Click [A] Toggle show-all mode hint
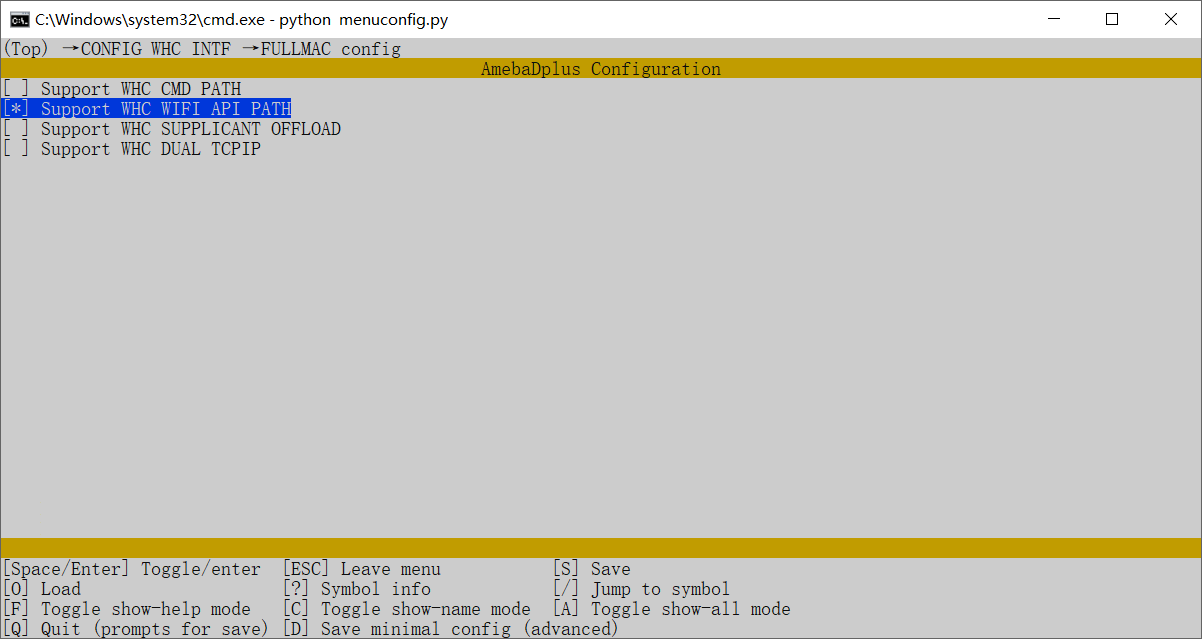Viewport: 1202px width, 639px height. [671, 609]
